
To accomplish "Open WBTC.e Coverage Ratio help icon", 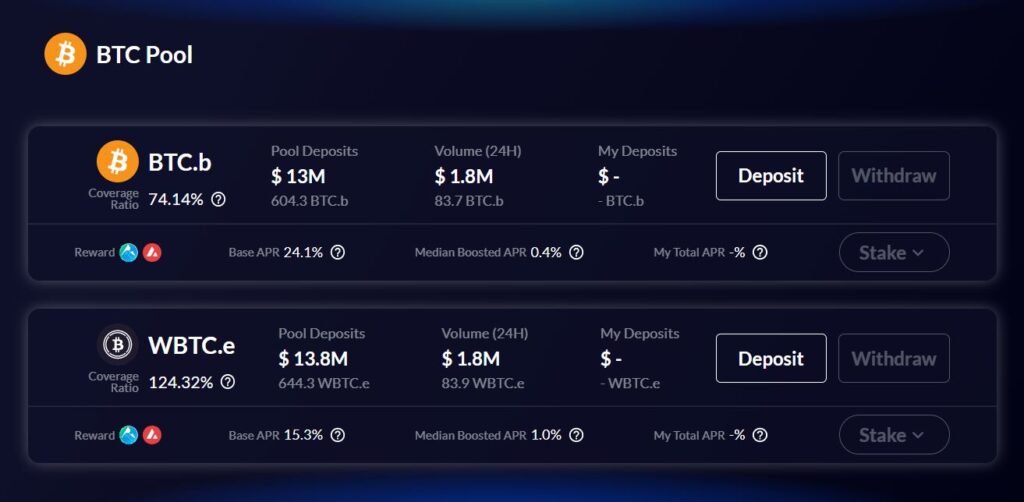I will click(x=227, y=382).
